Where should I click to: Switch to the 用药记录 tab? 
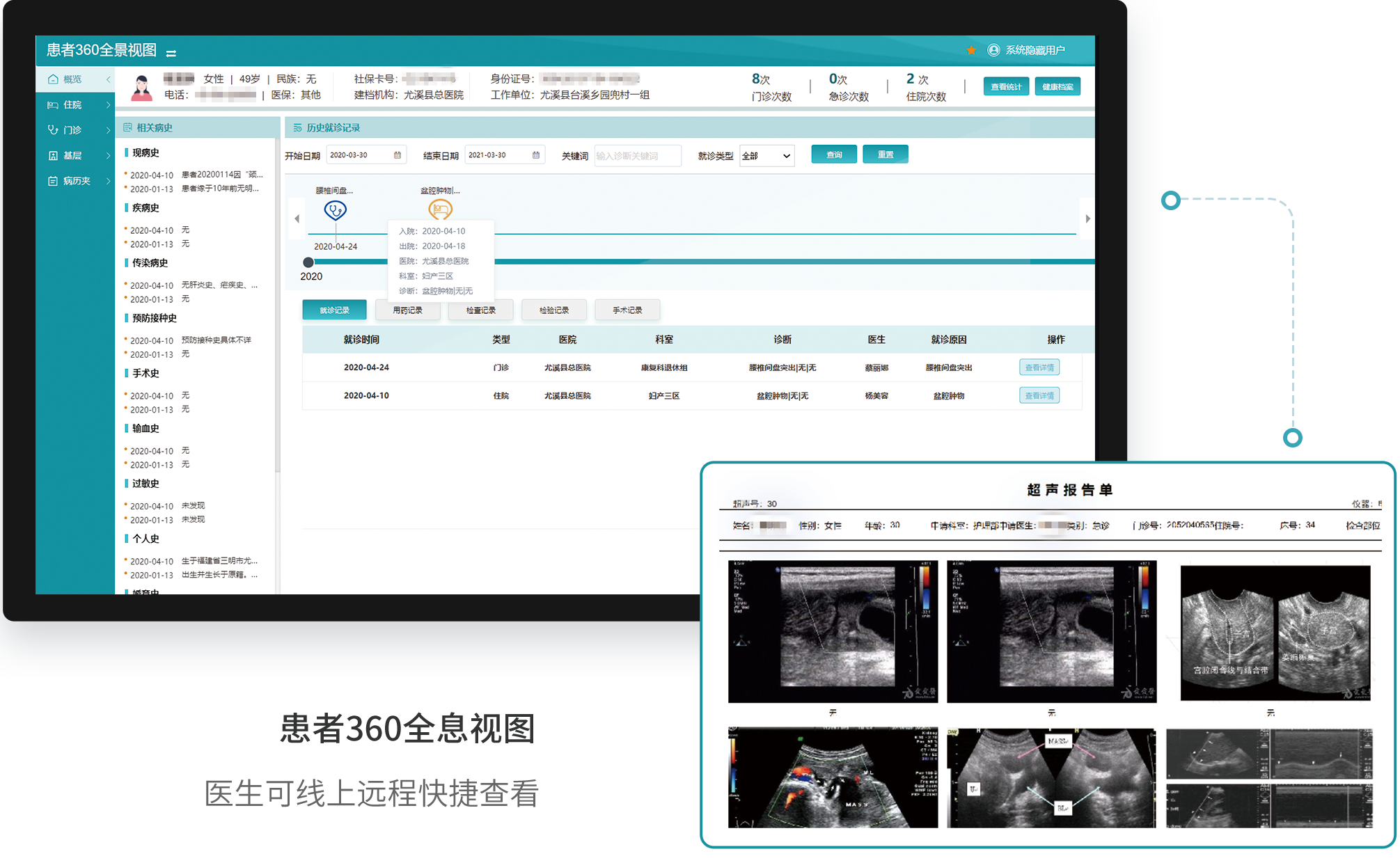(407, 310)
